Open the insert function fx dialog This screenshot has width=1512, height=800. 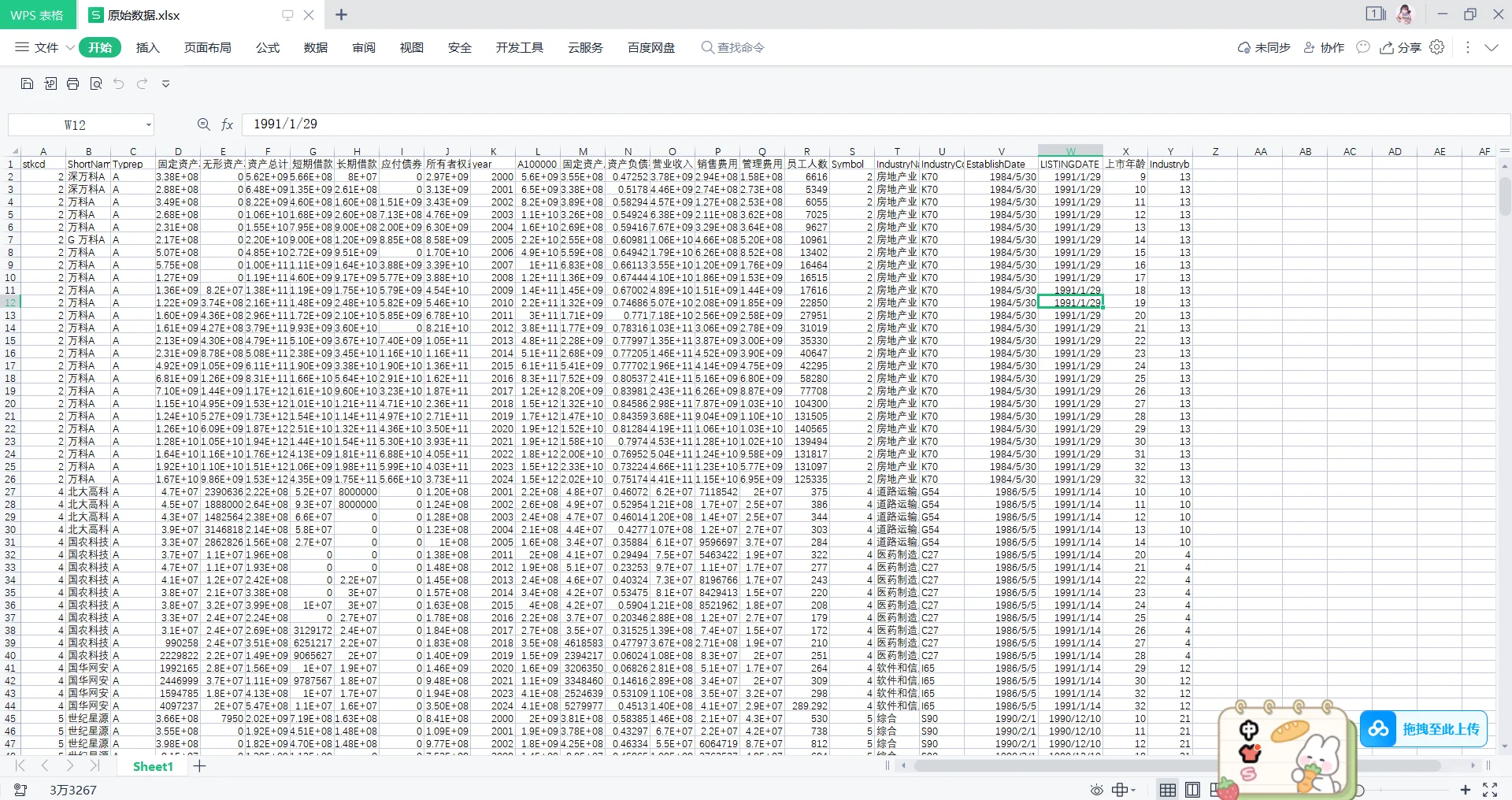(228, 124)
